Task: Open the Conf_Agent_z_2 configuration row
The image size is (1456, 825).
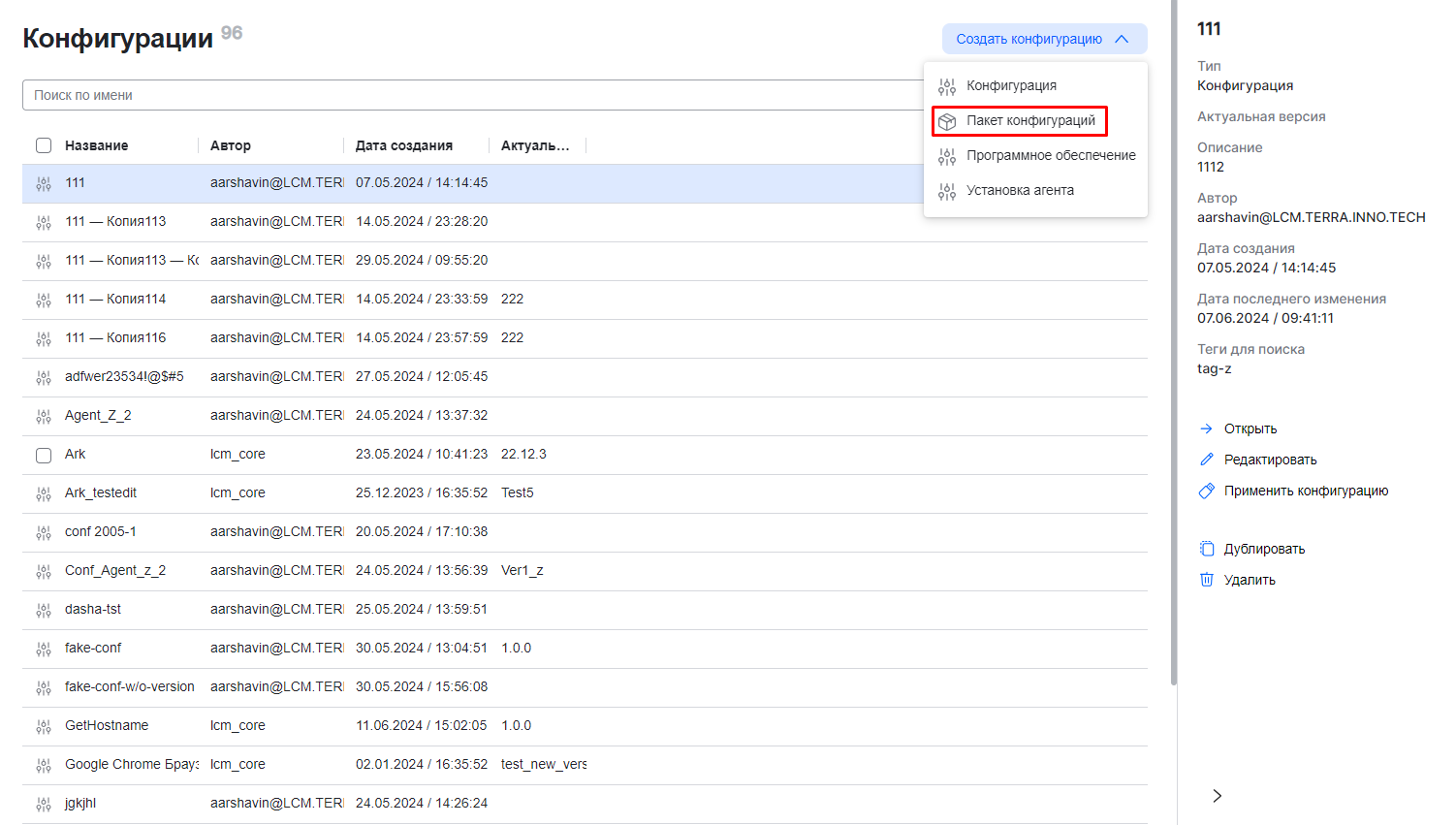Action: tap(115, 570)
